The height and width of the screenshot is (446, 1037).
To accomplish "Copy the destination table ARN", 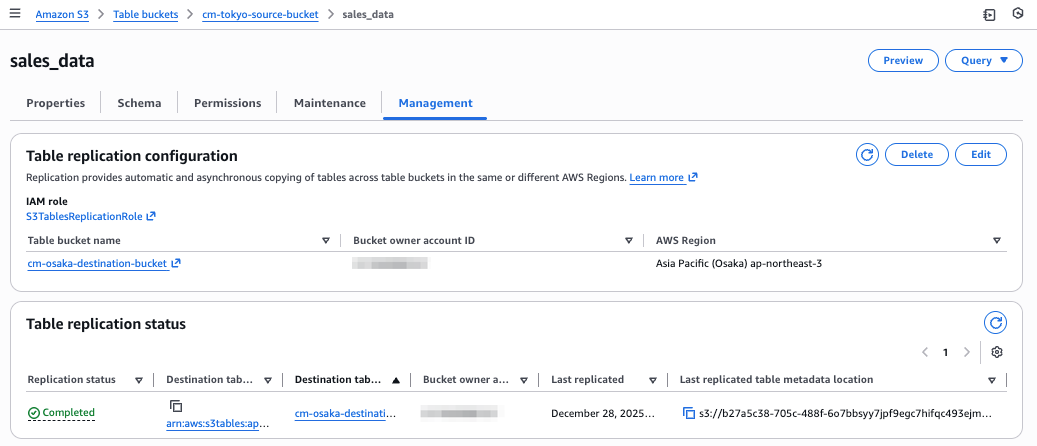I will click(x=175, y=405).
